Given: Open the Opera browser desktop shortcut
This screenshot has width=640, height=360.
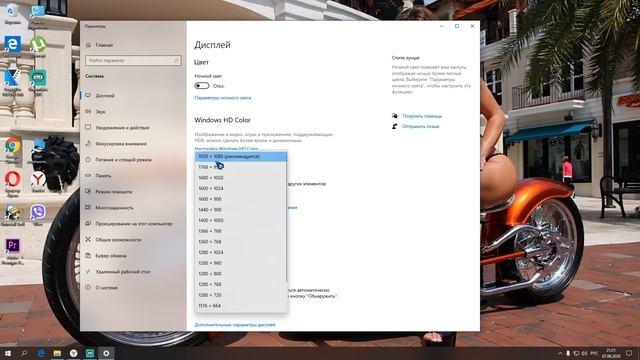Looking at the screenshot, I should 13,182.
